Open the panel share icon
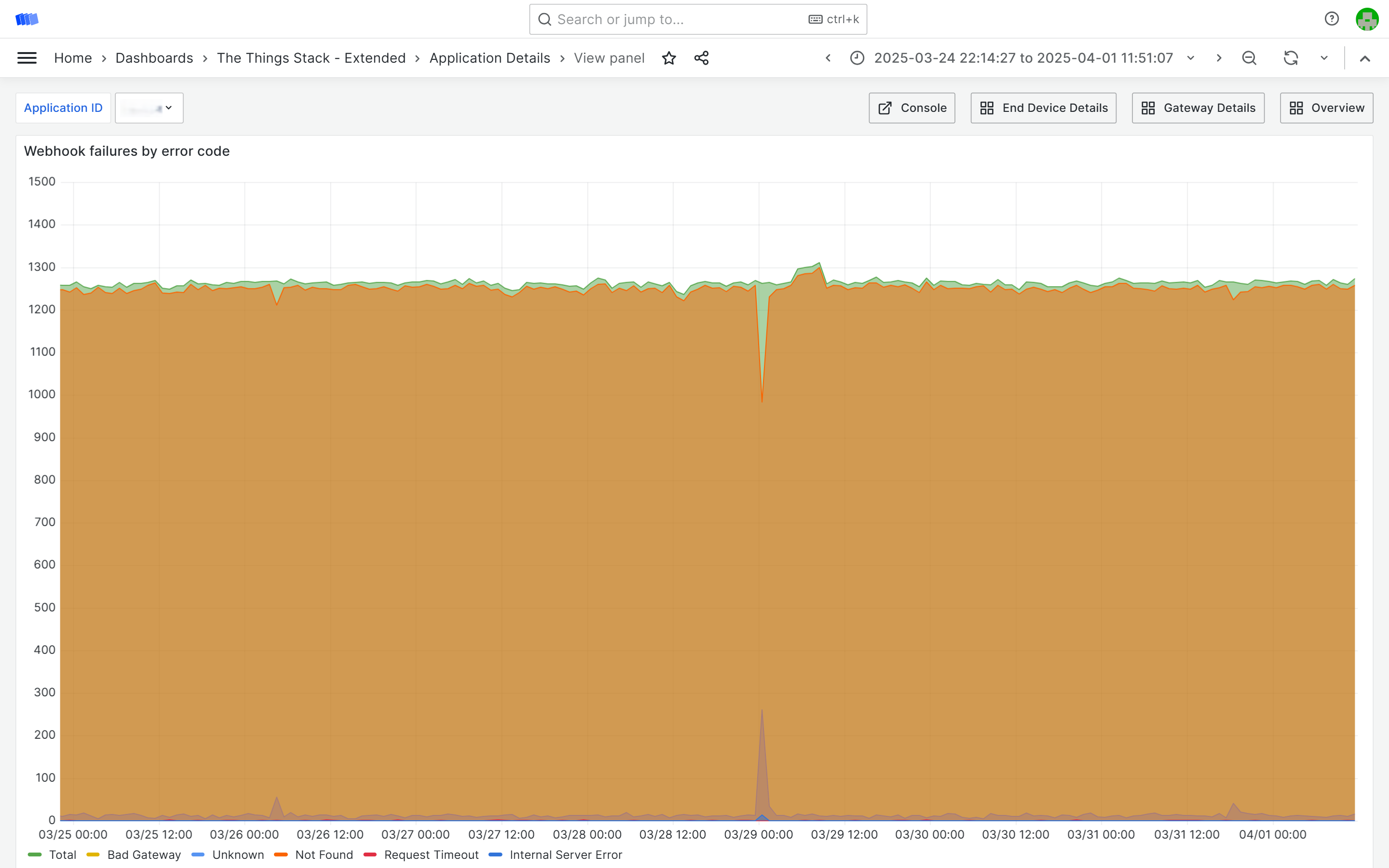 (x=701, y=57)
